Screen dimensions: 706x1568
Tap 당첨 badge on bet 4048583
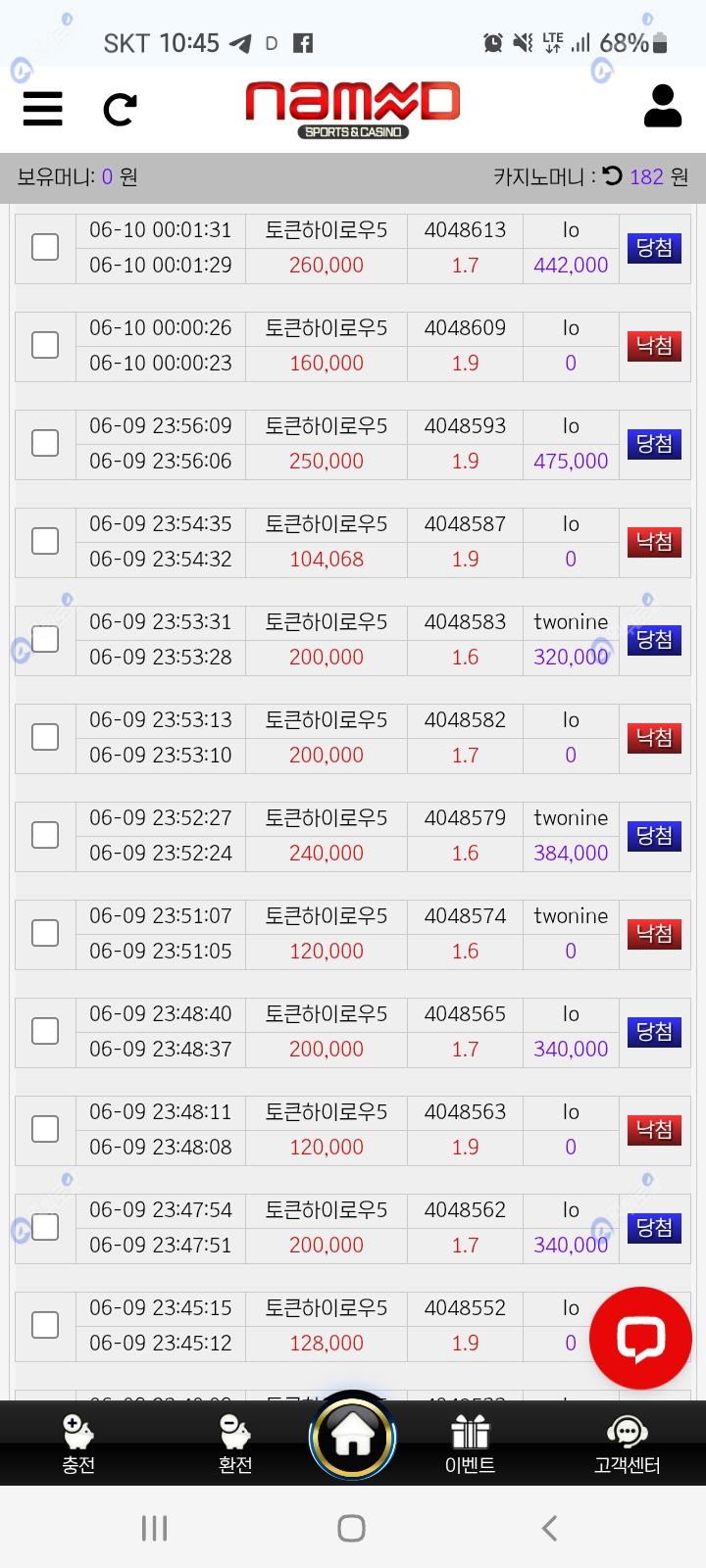[x=654, y=640]
